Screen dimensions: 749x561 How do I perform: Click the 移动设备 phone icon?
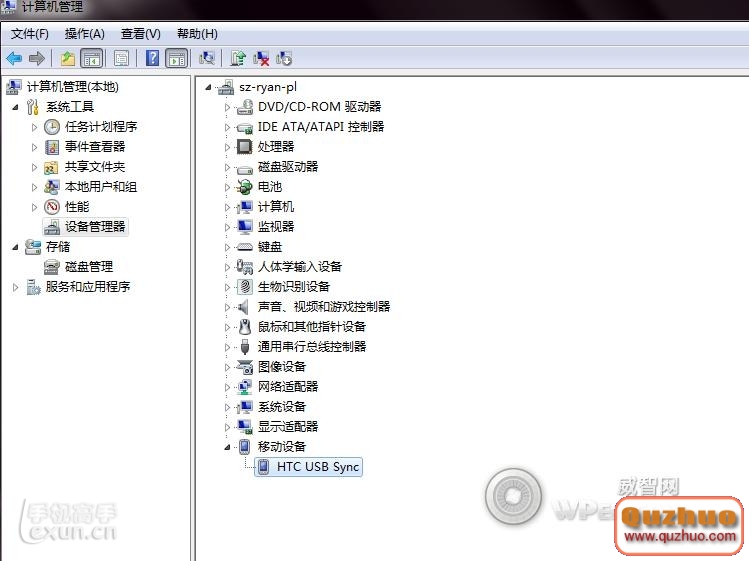click(245, 447)
